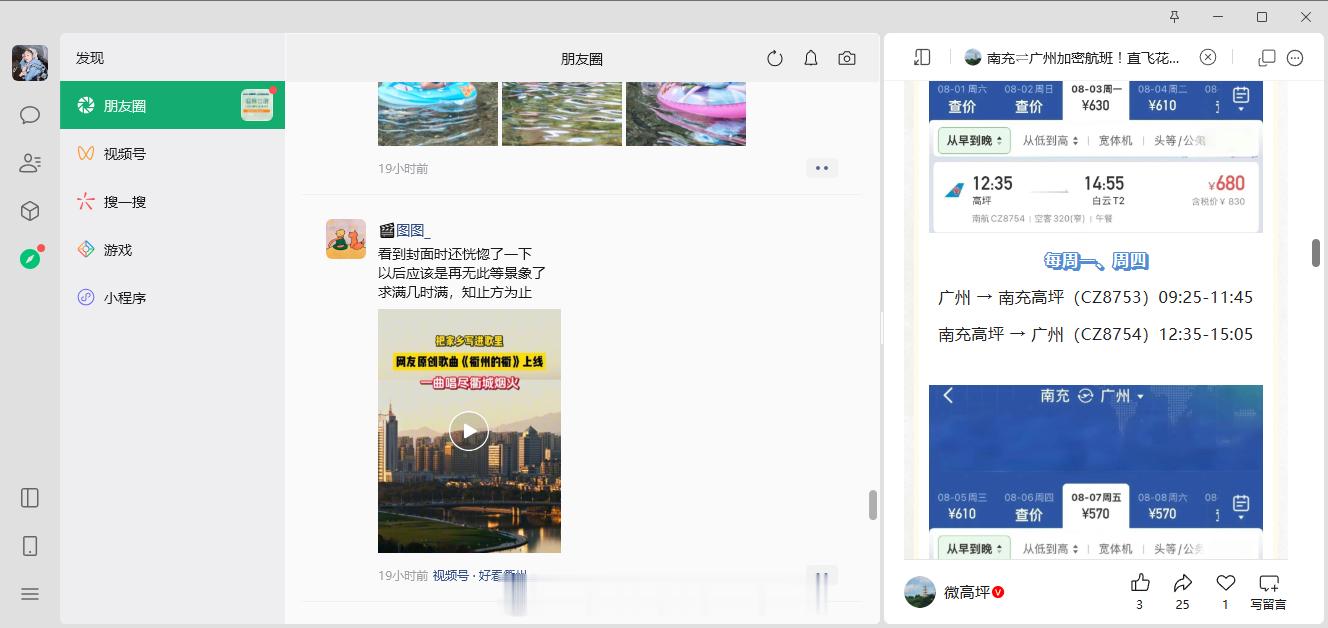
Task: Click the 08-03 ¥630 date cell in article image
Action: pos(1096,98)
